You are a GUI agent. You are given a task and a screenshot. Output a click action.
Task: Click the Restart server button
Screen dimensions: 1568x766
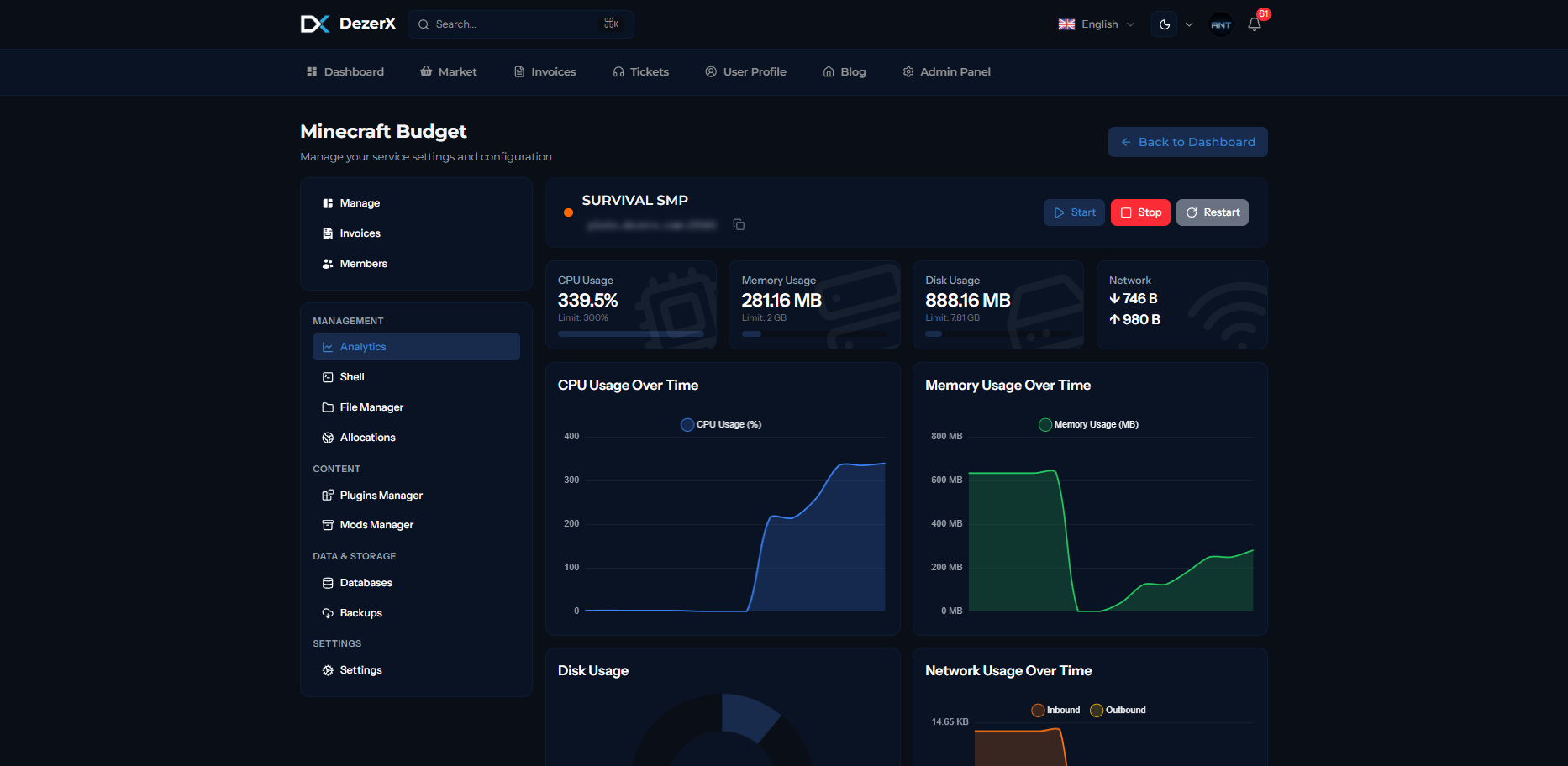(1212, 212)
